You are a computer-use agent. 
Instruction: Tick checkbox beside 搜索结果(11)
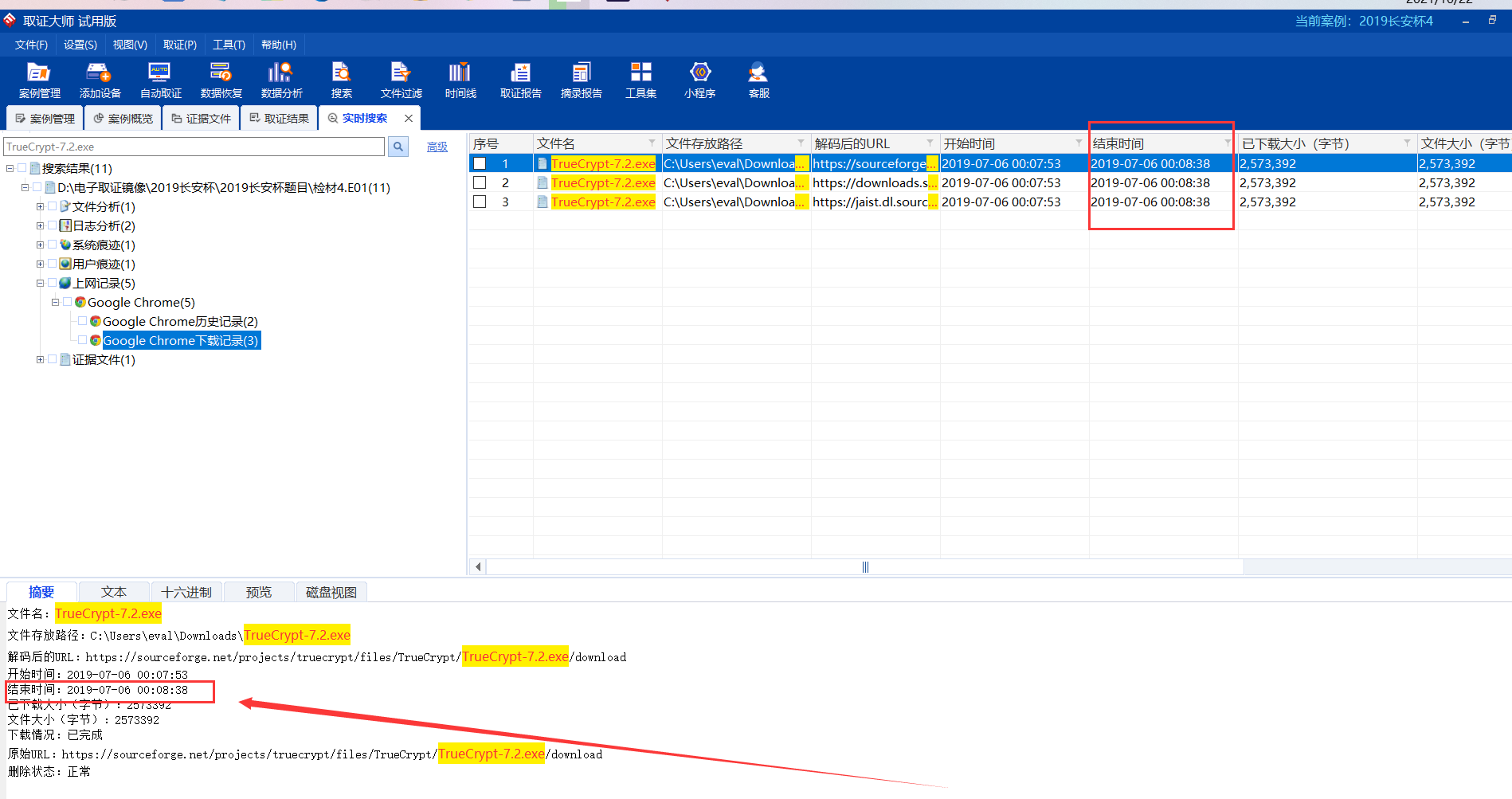pyautogui.click(x=22, y=168)
